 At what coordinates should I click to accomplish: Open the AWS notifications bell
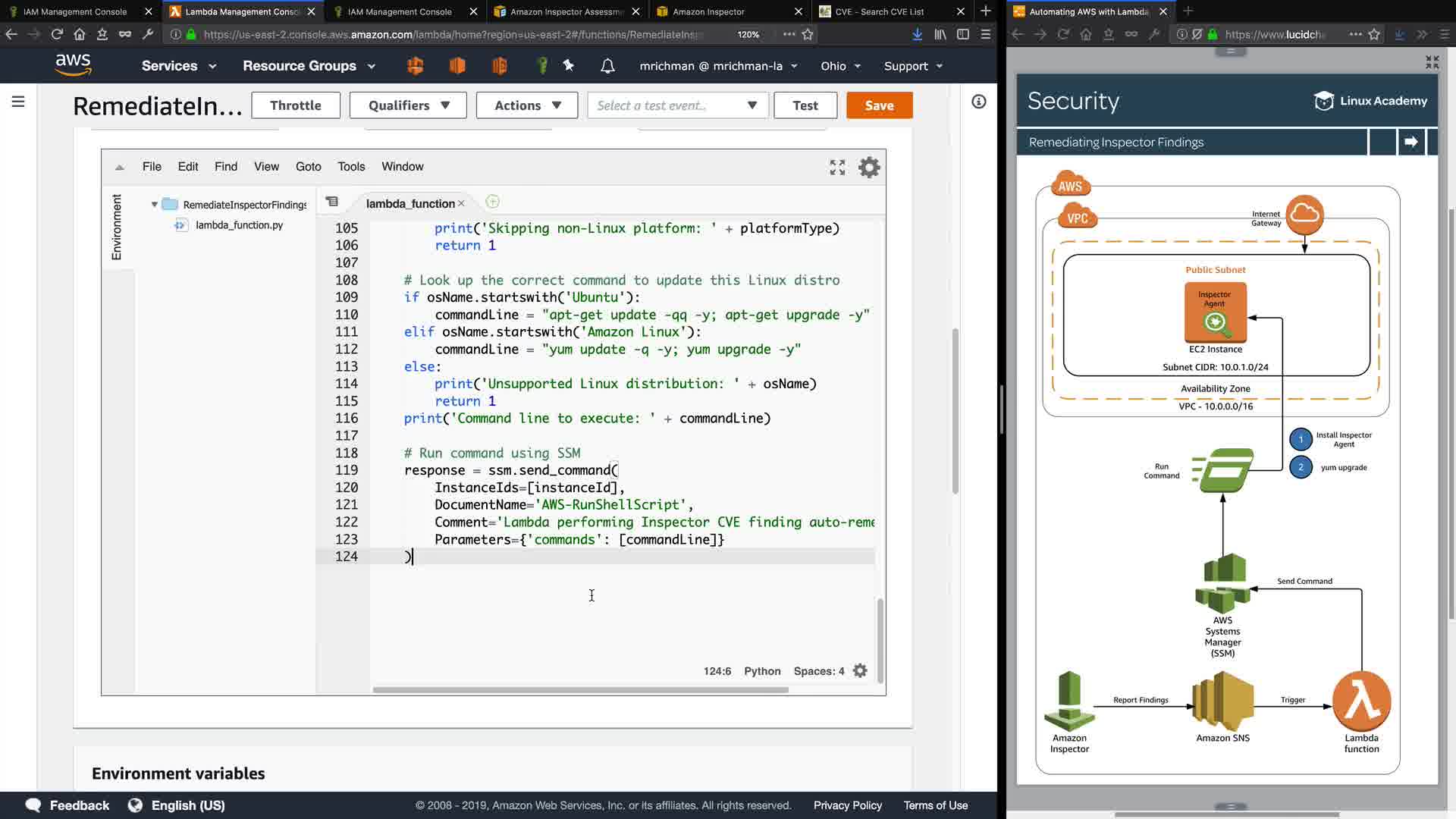coord(607,66)
